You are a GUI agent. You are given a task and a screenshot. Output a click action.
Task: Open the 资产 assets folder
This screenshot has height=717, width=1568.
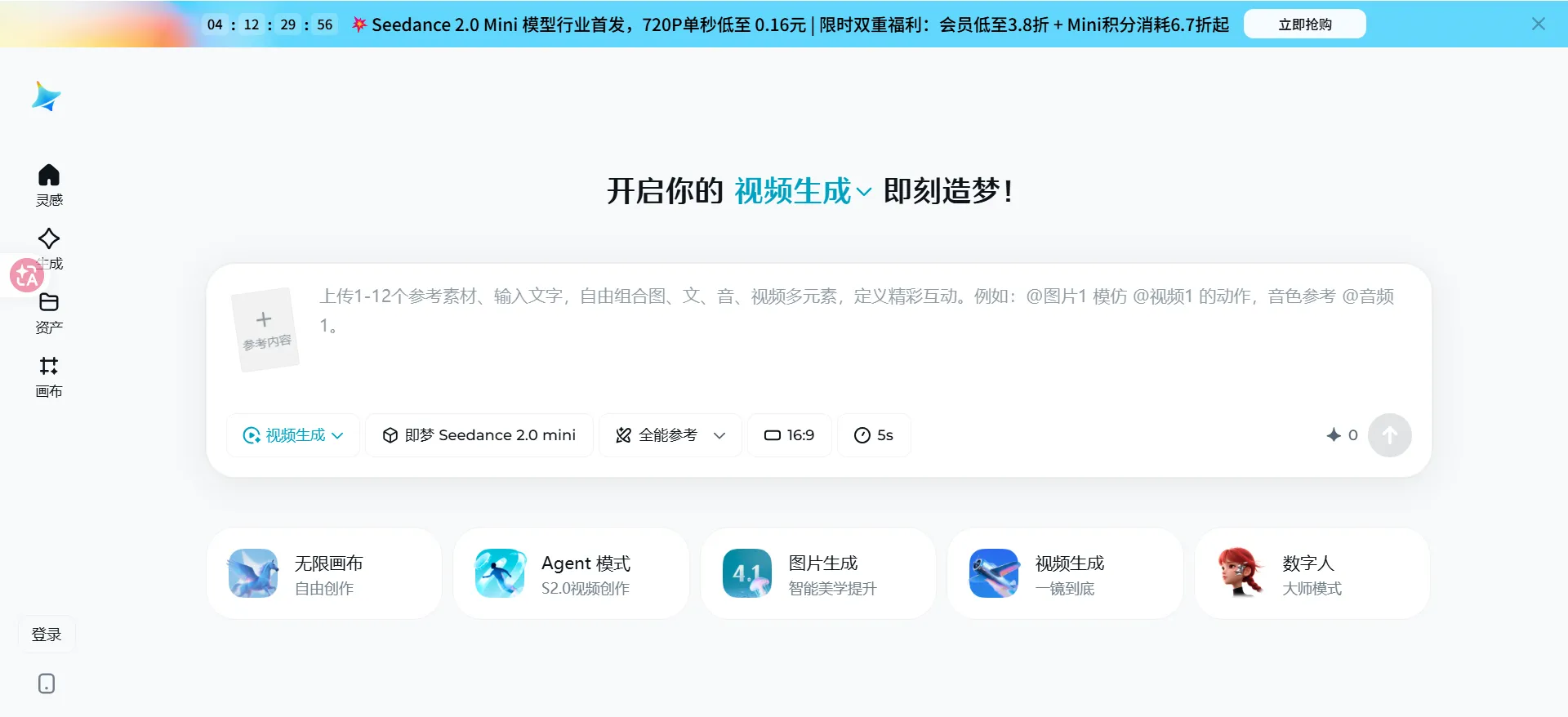click(x=49, y=313)
